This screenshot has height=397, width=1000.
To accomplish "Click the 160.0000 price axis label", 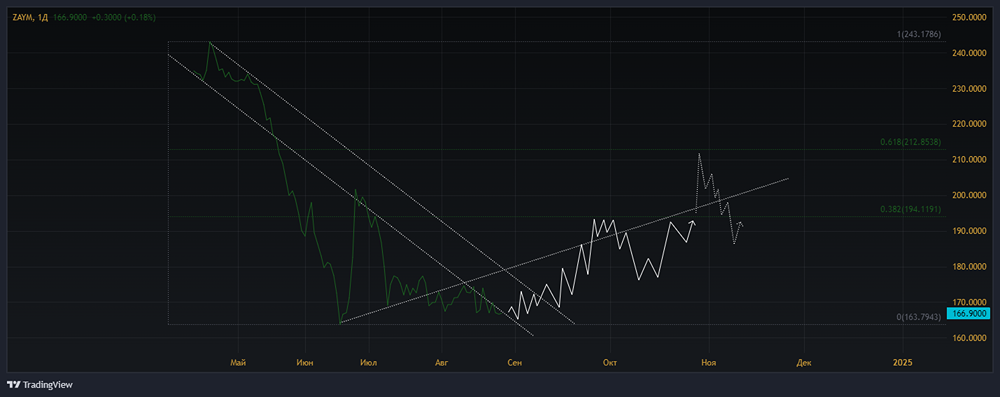I will point(970,338).
